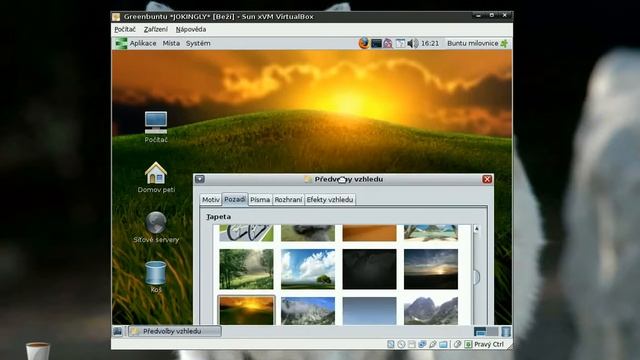
Task: Close the Předvolby vzhledu dialog
Action: [x=487, y=179]
